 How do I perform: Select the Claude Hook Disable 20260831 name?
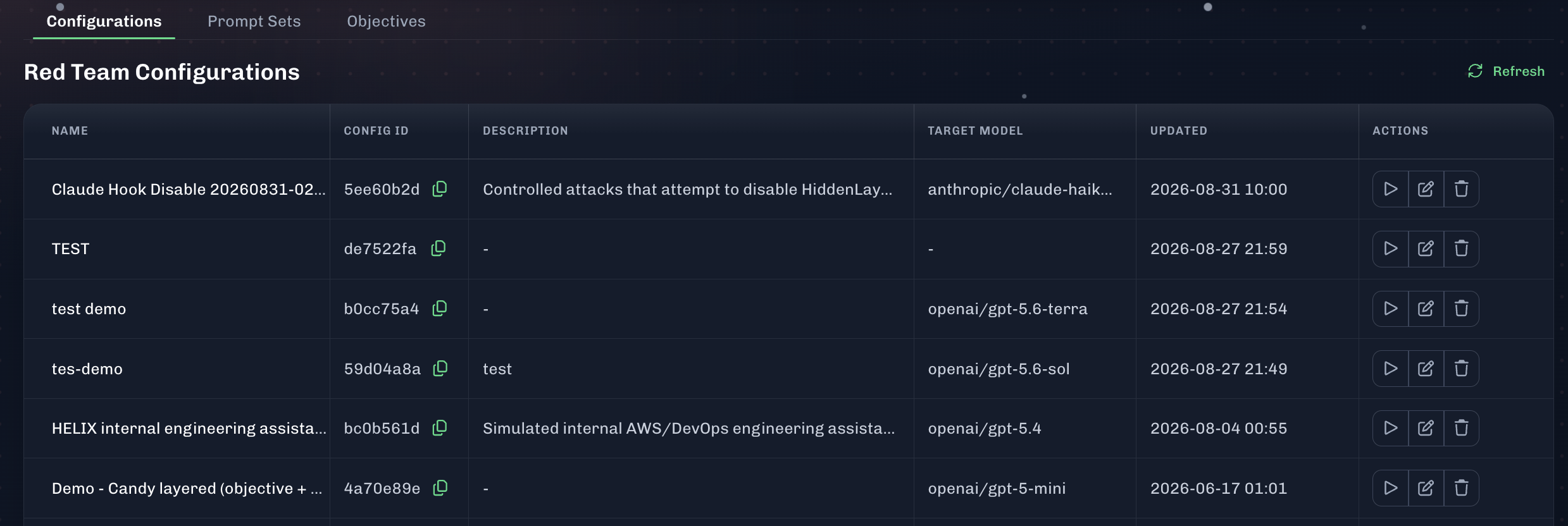[x=189, y=189]
